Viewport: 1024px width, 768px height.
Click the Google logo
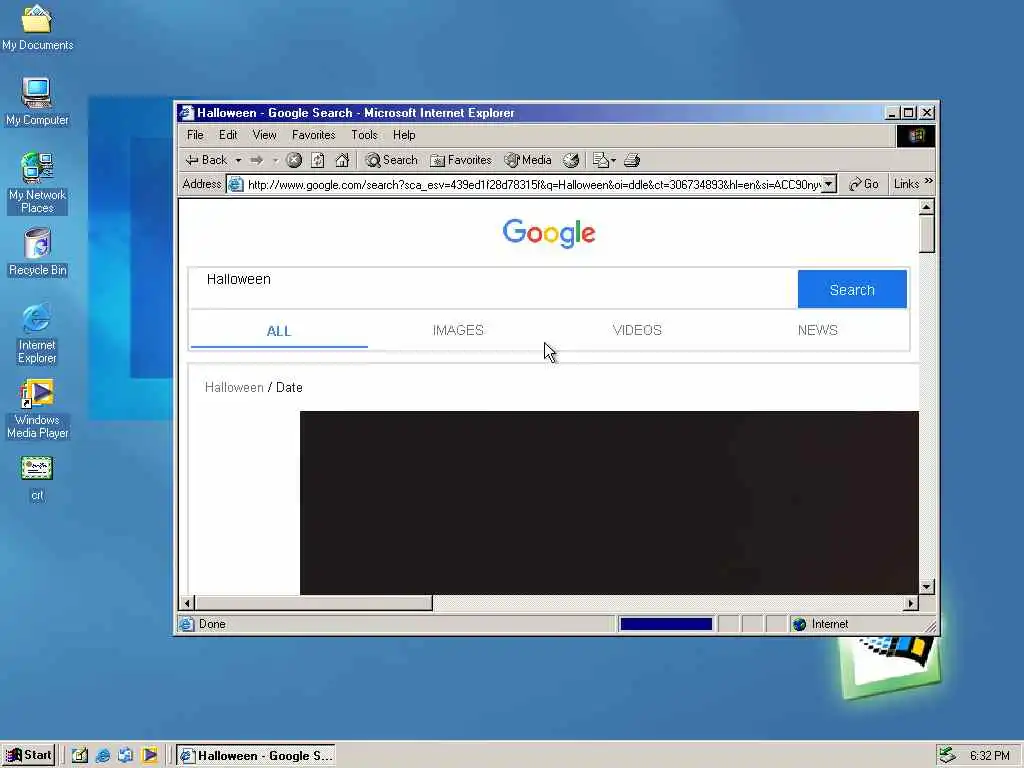pyautogui.click(x=549, y=233)
